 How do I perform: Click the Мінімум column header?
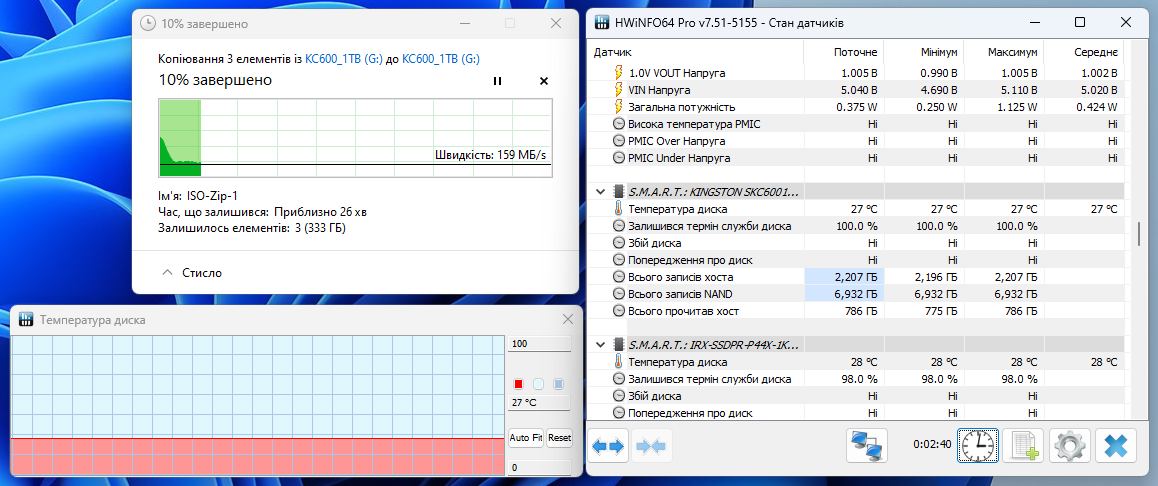coord(925,53)
